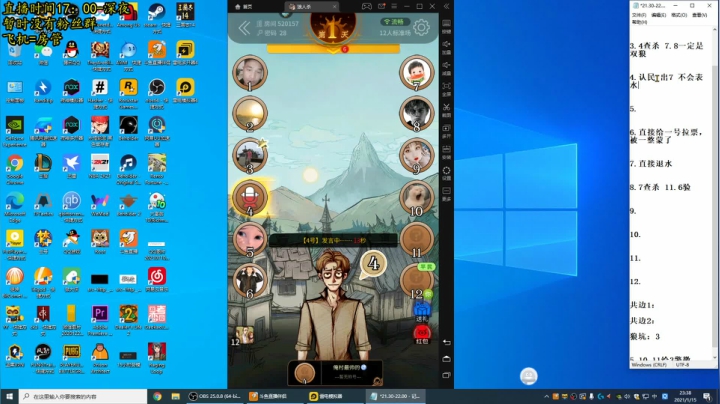
Task: Select player 7's watermelon kid avatar
Action: pyautogui.click(x=416, y=73)
